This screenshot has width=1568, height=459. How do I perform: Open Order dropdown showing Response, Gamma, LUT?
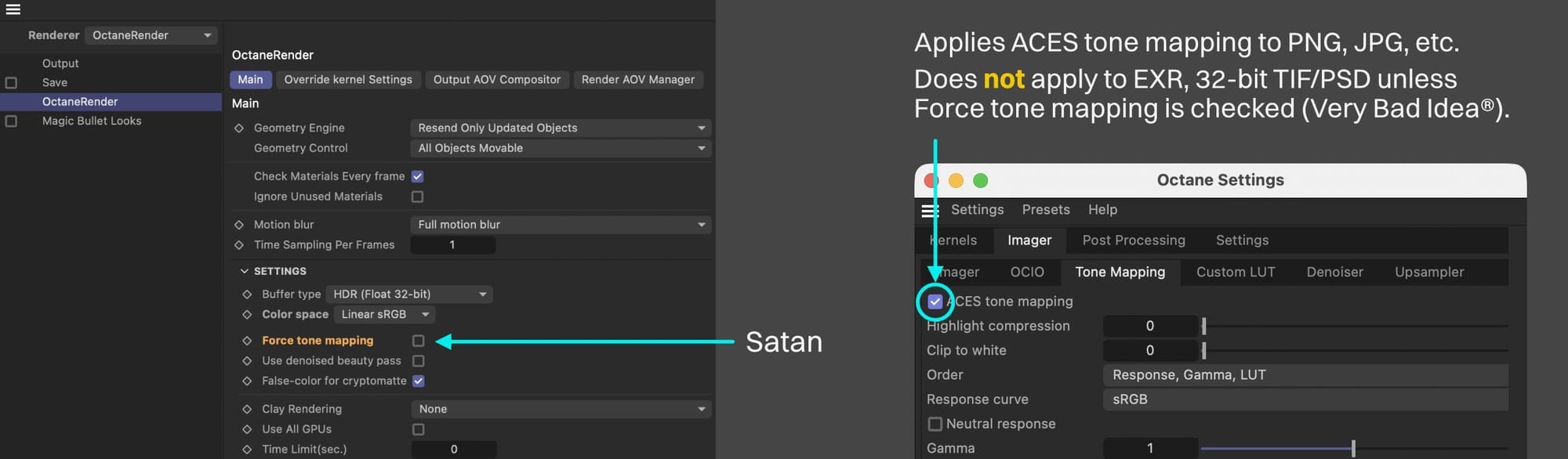[1305, 375]
